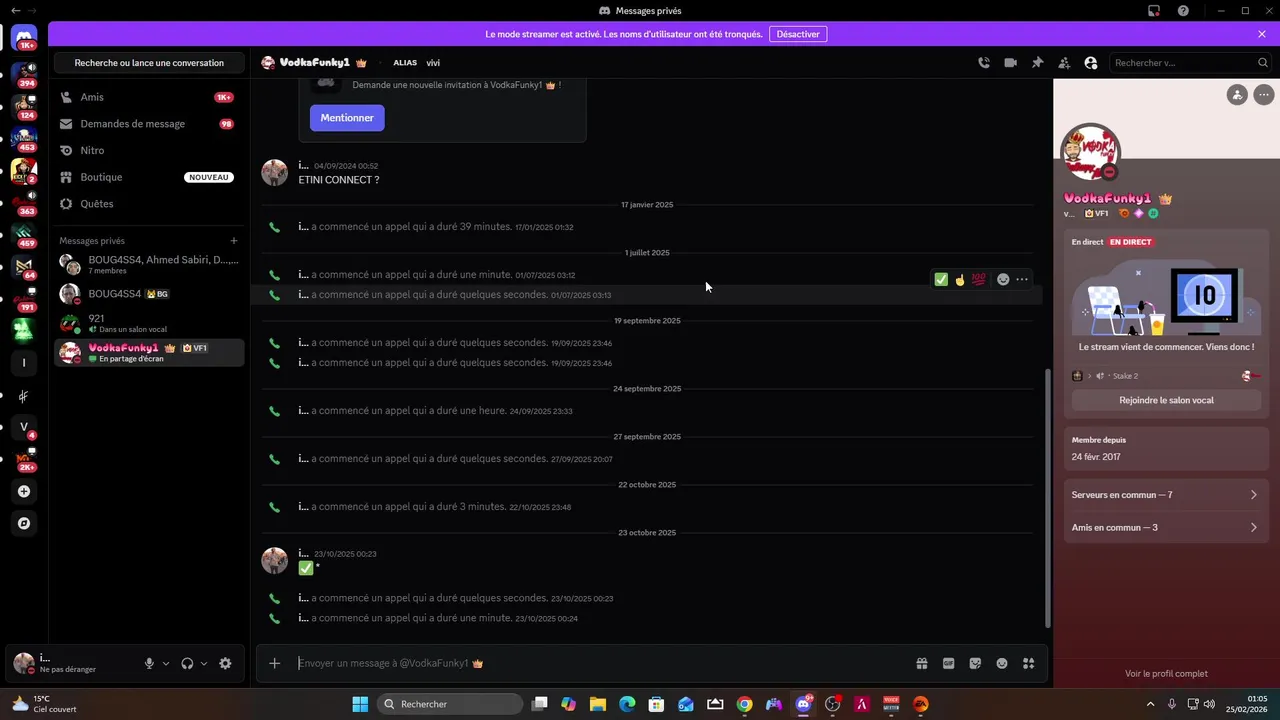Select the VodkaFunky1 conversation in the list

(x=149, y=352)
